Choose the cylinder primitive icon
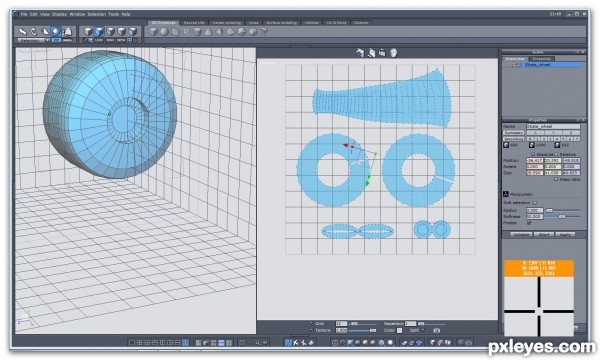600x360 pixels. pos(197,32)
